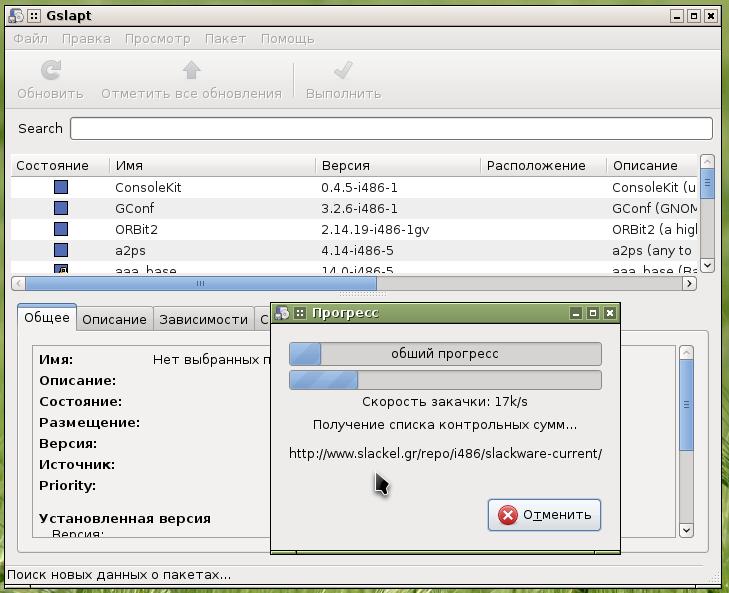
Task: Open the Помощь menu
Action: pyautogui.click(x=287, y=39)
